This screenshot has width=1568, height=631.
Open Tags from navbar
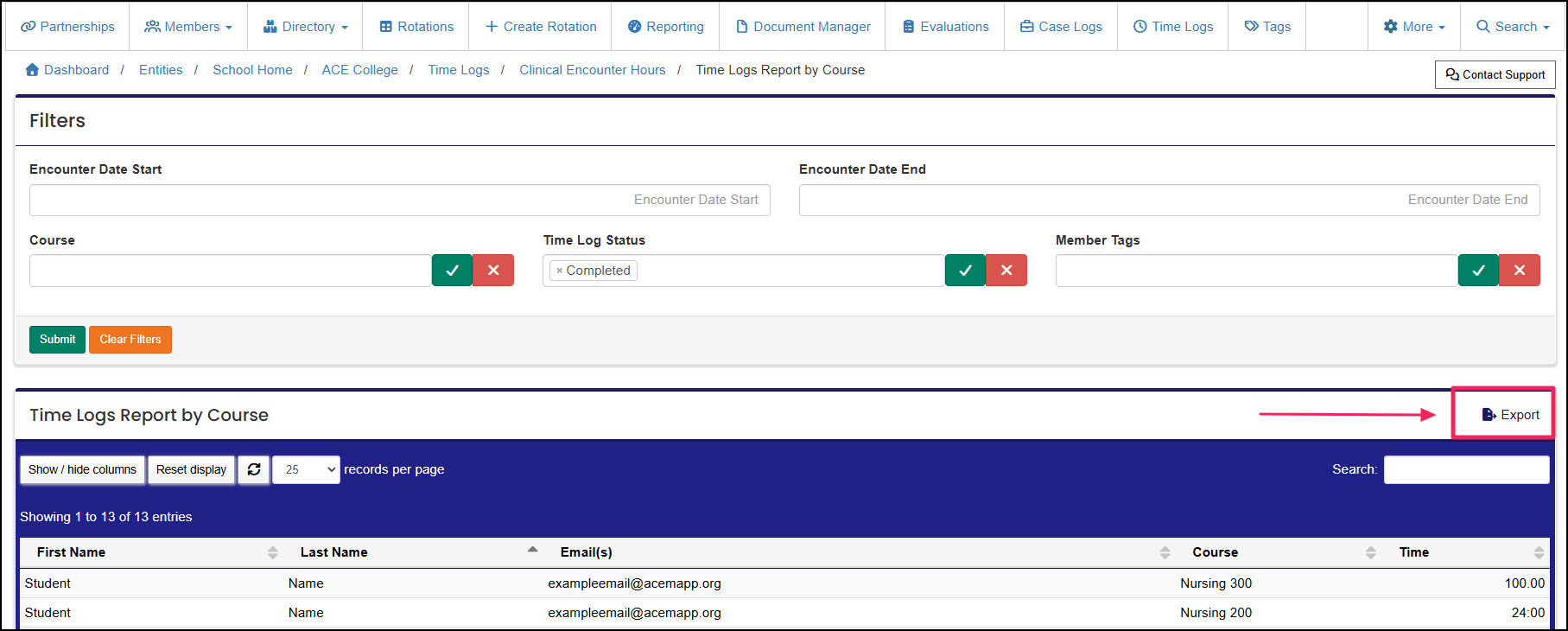tap(1267, 27)
